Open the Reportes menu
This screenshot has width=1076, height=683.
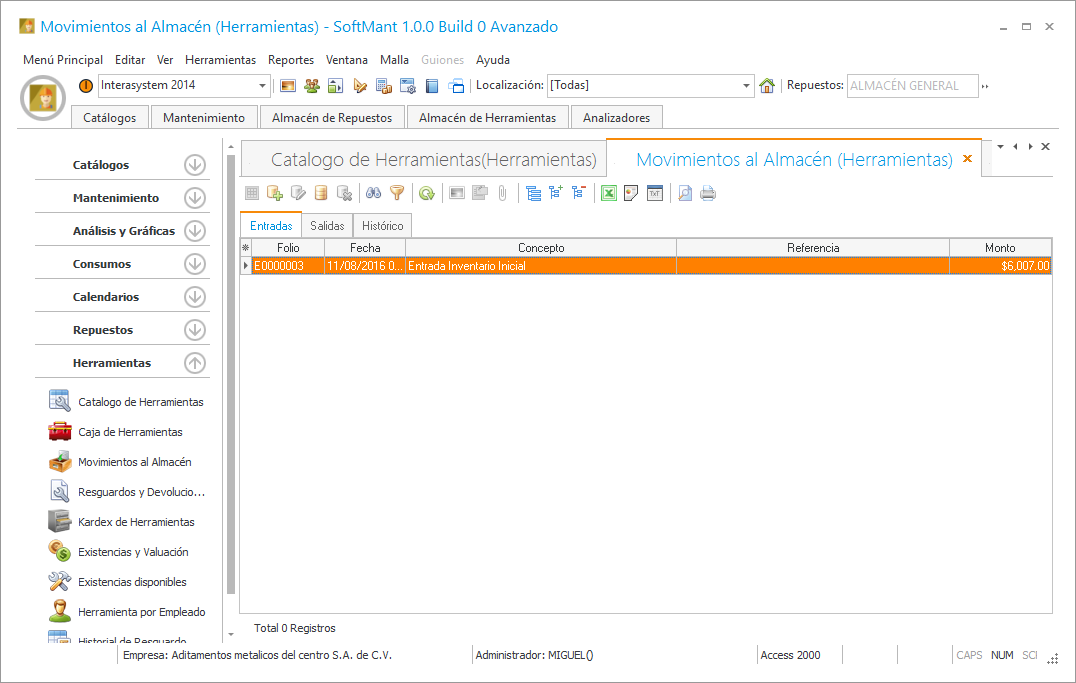coord(290,60)
